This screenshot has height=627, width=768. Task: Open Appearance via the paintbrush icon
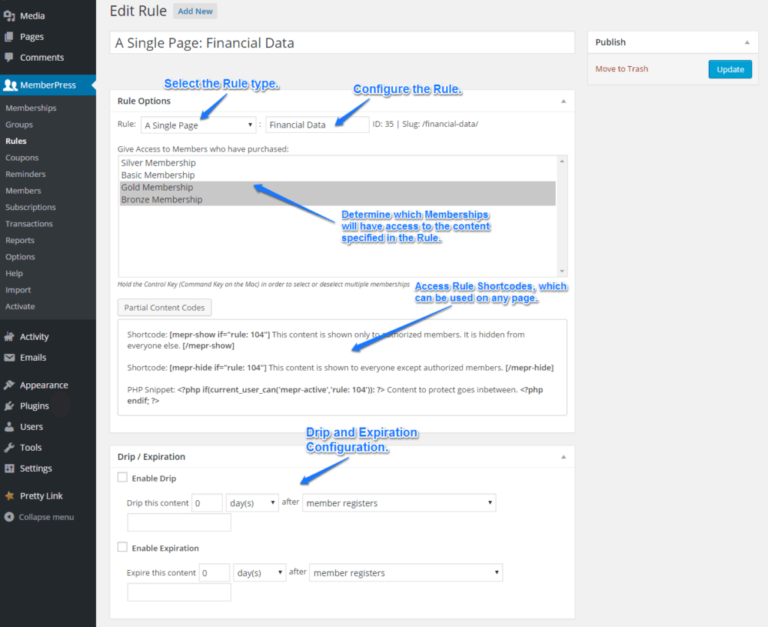click(x=9, y=385)
